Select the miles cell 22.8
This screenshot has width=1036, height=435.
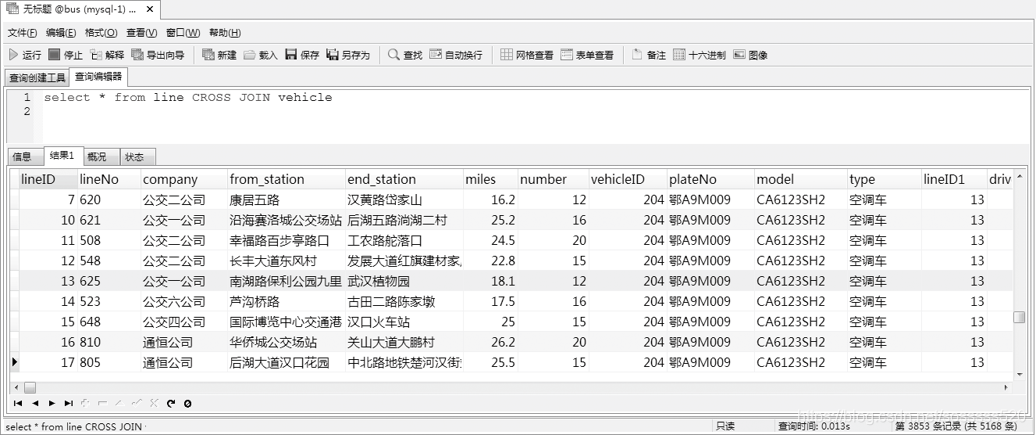coord(490,261)
